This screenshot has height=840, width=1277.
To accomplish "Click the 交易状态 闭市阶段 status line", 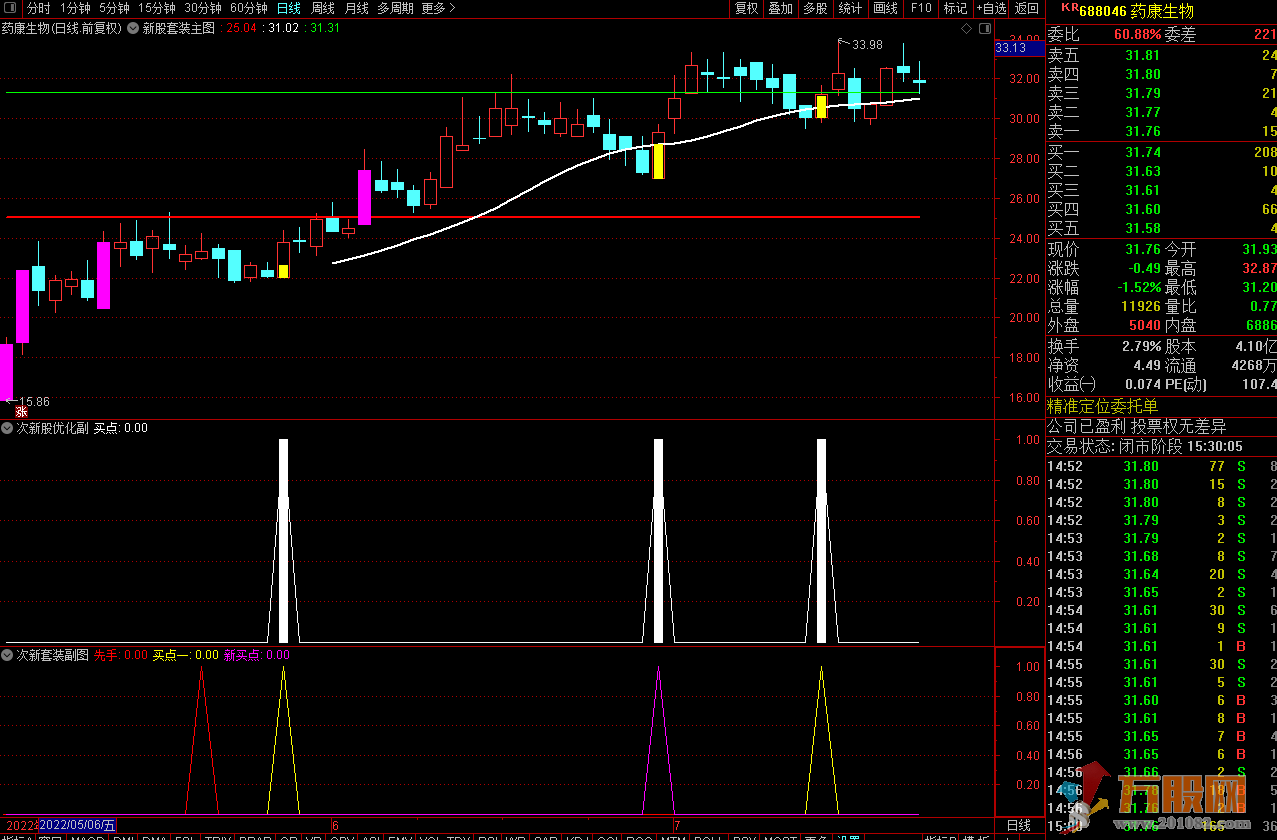I will 1145,446.
